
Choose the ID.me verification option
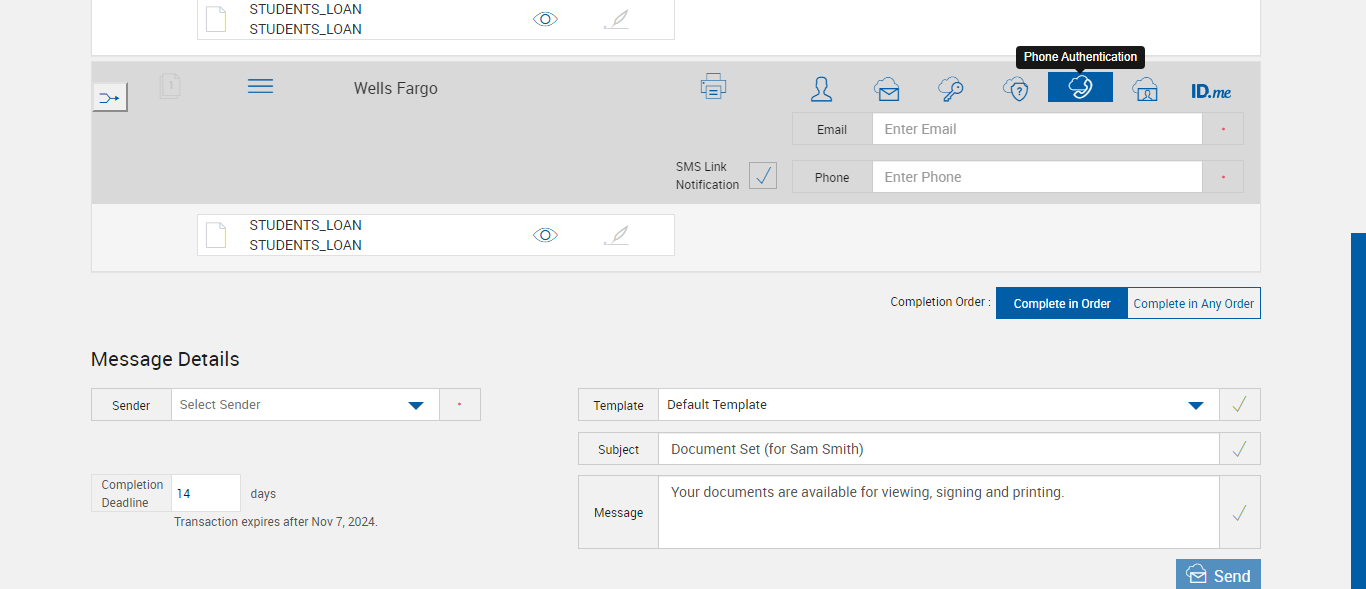pos(1211,91)
